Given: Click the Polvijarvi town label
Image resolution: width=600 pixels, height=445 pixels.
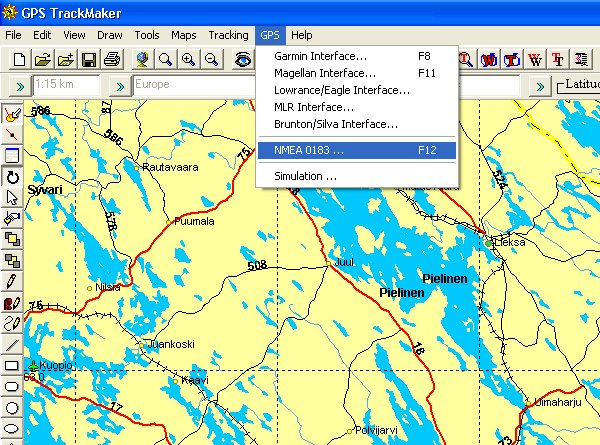Looking at the screenshot, I should tap(377, 430).
